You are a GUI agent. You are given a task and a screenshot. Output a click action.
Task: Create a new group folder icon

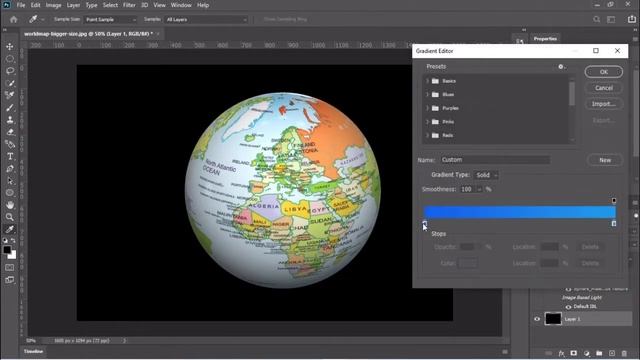(x=599, y=353)
